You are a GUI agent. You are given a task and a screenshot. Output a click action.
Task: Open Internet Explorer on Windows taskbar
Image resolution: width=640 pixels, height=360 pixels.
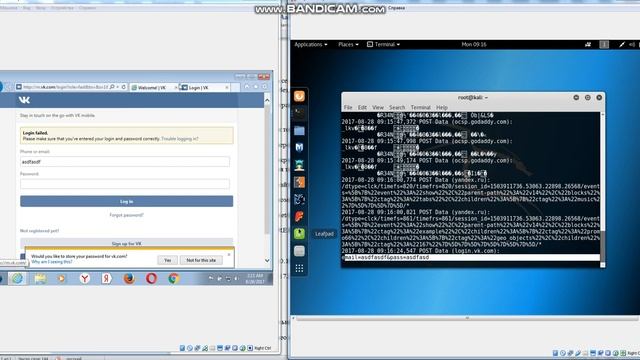[x=17, y=279]
